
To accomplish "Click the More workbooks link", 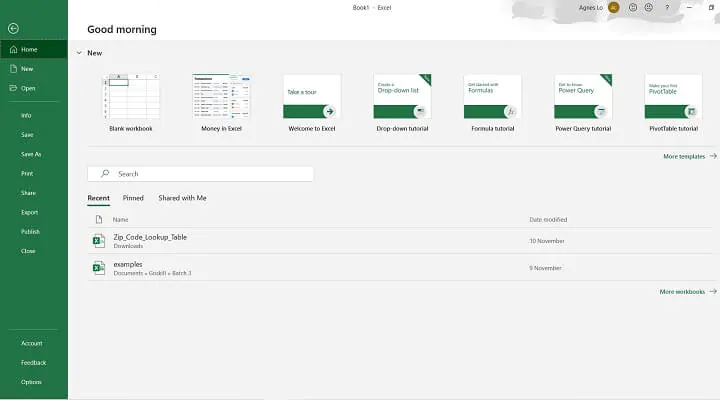I will [688, 292].
